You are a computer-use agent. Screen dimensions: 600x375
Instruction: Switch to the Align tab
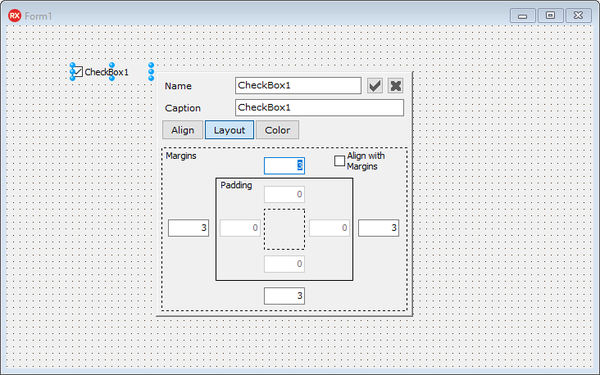[183, 130]
